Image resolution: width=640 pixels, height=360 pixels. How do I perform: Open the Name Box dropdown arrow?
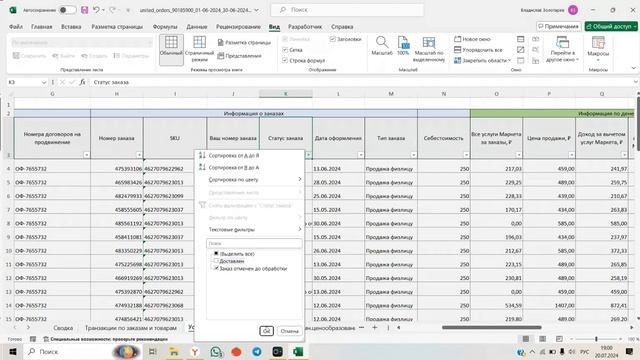tap(44, 82)
